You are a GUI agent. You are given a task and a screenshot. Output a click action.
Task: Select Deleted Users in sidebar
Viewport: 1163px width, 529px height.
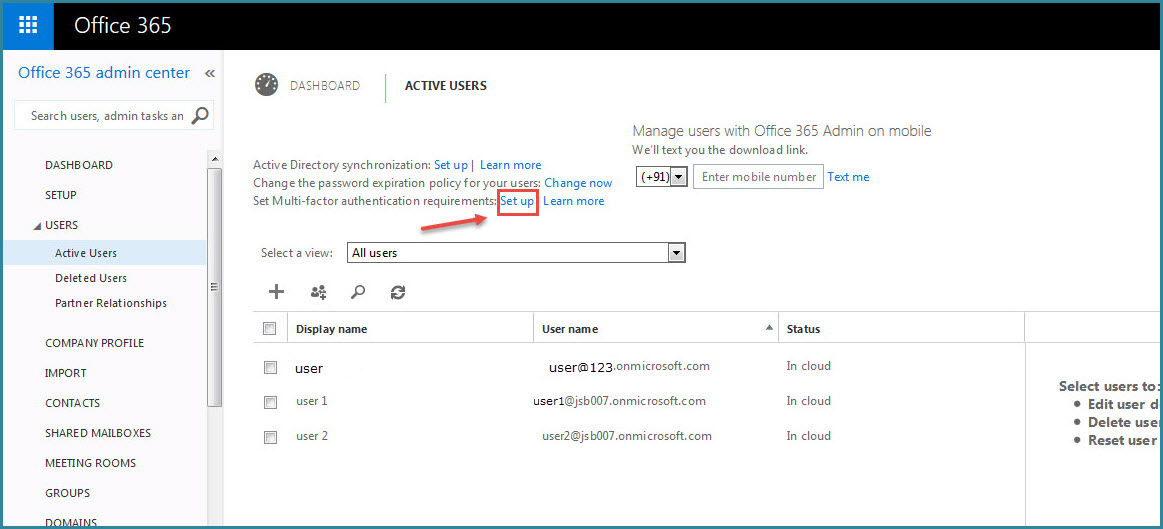click(90, 278)
